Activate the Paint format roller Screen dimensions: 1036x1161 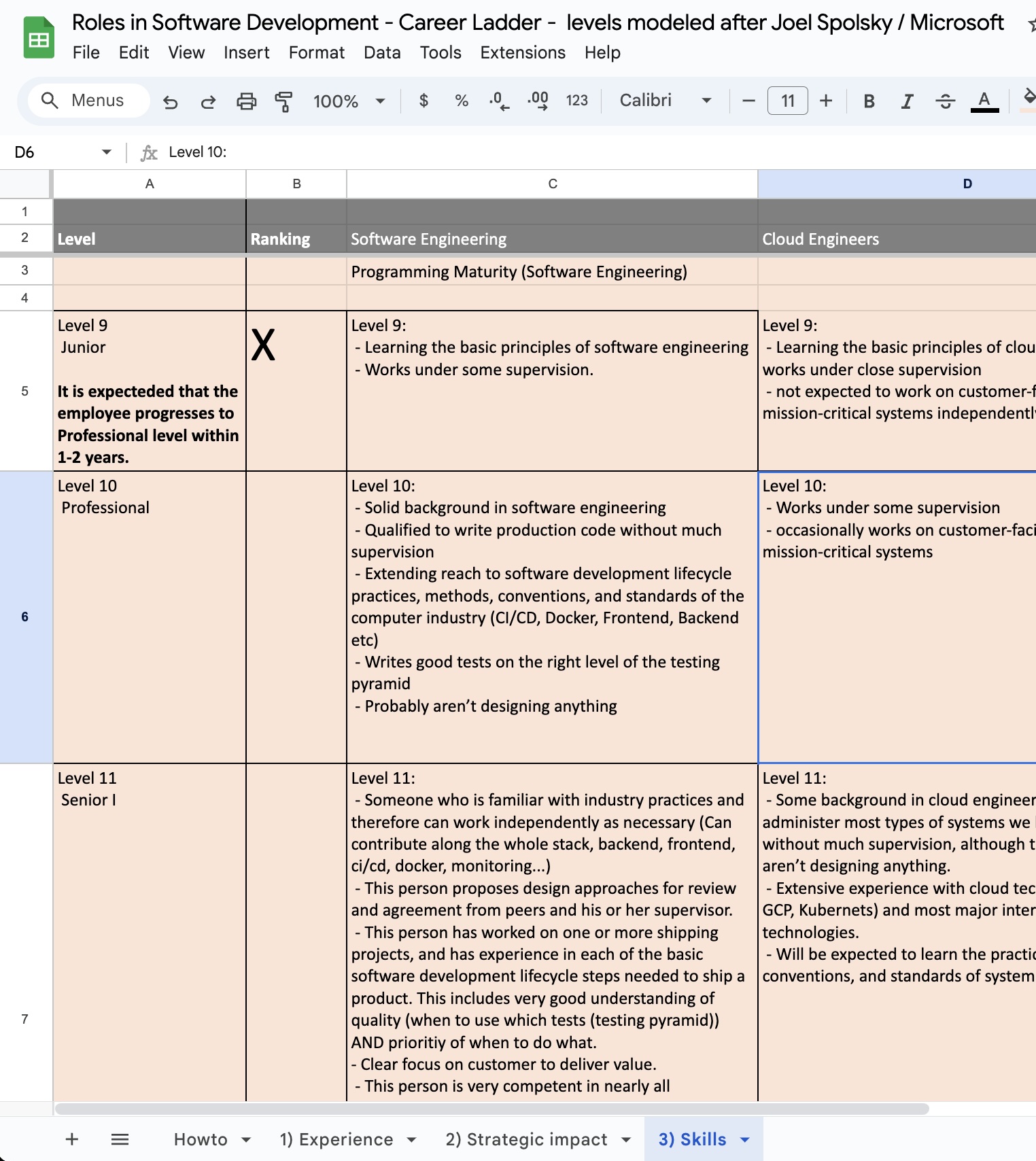pyautogui.click(x=283, y=101)
